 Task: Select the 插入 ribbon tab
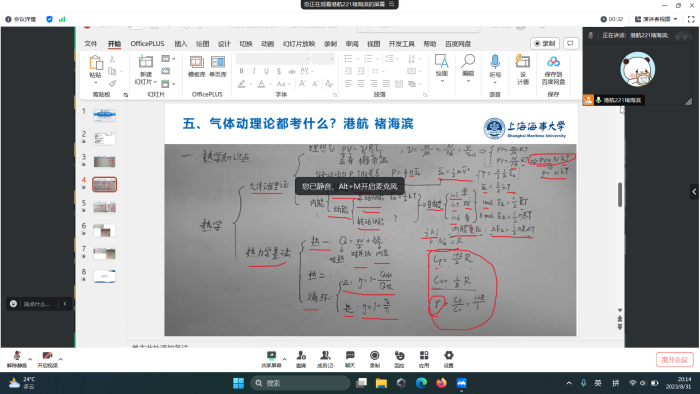tap(181, 44)
